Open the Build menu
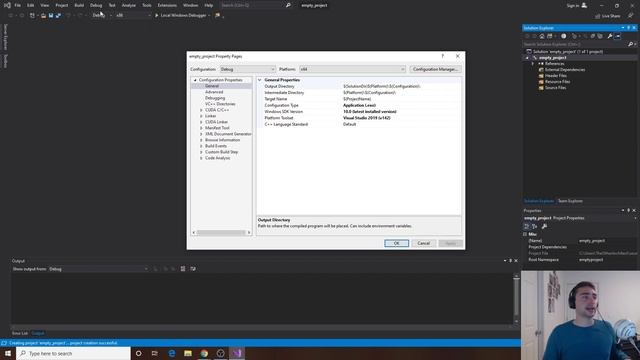640x360 pixels. [79, 5]
